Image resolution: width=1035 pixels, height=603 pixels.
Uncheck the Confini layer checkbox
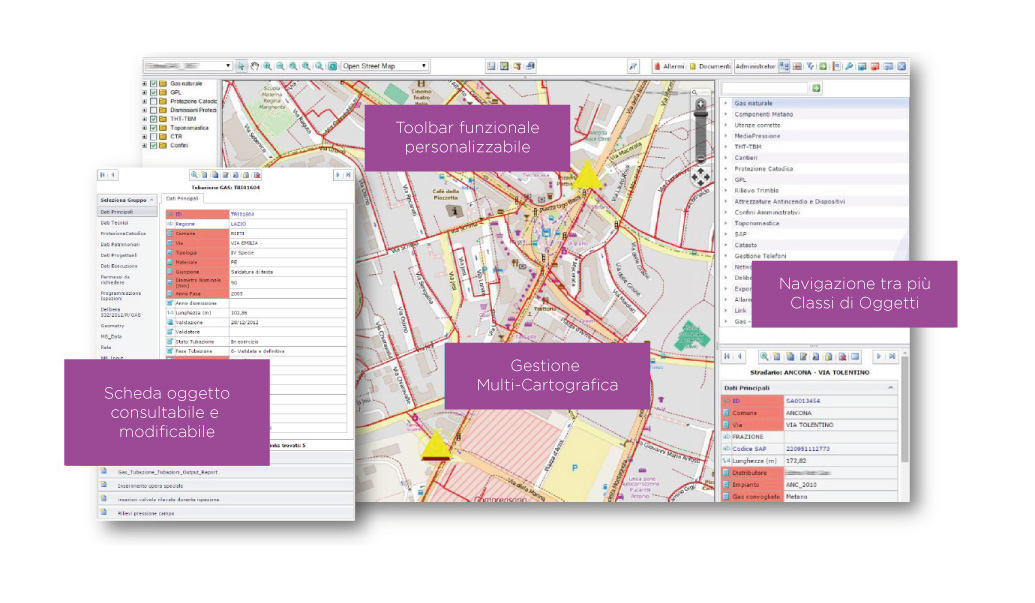(x=153, y=145)
